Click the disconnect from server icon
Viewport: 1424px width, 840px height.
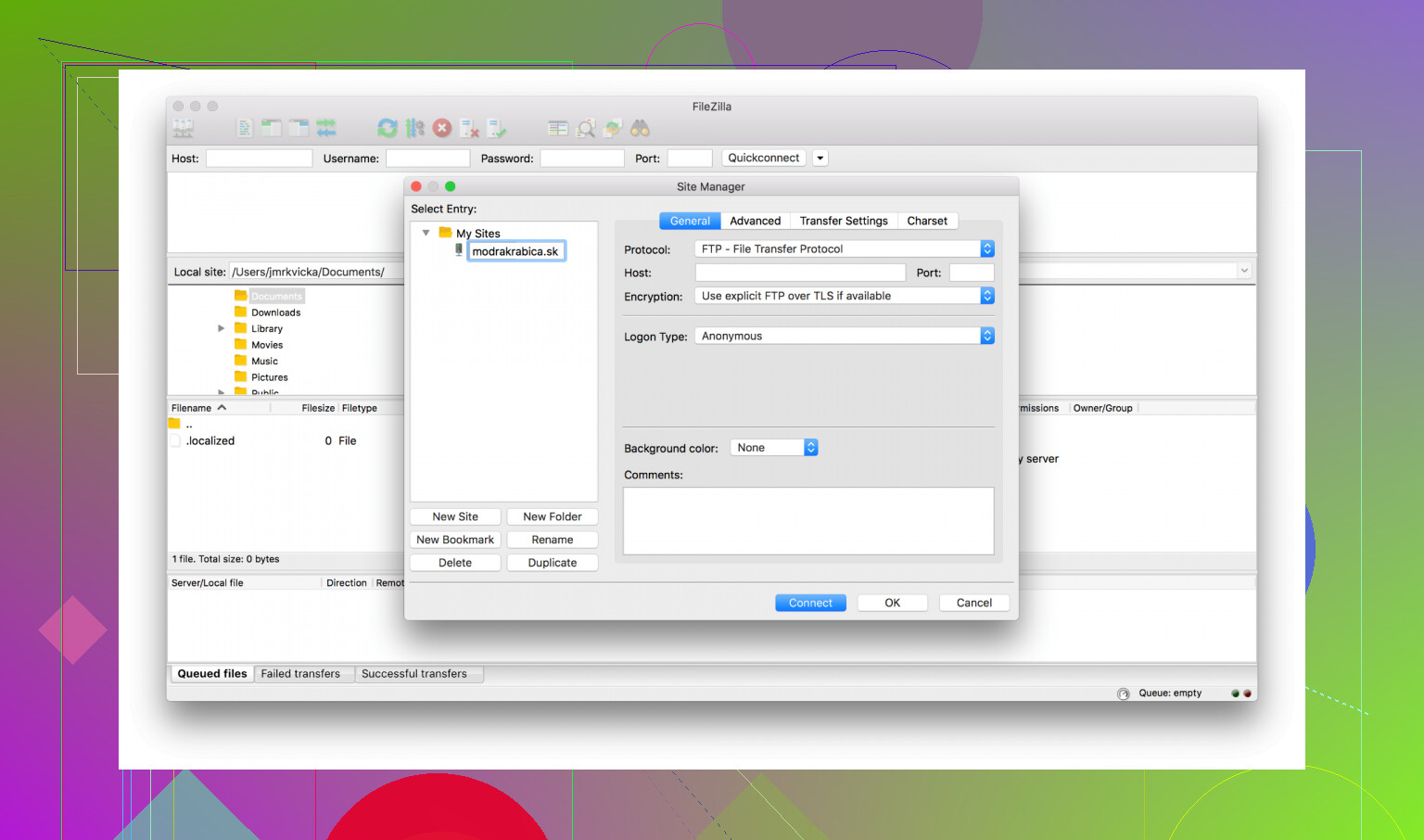pos(470,128)
